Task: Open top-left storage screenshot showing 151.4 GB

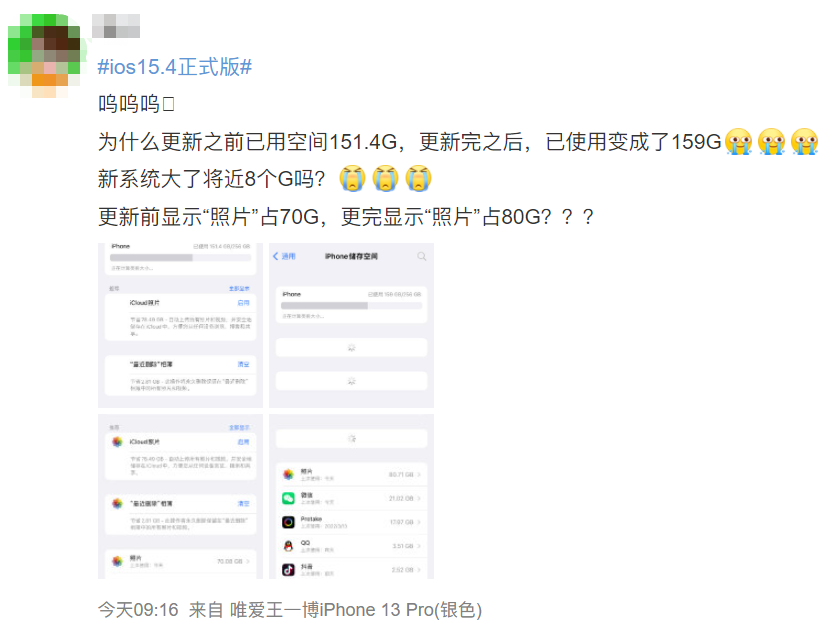Action: click(x=180, y=325)
